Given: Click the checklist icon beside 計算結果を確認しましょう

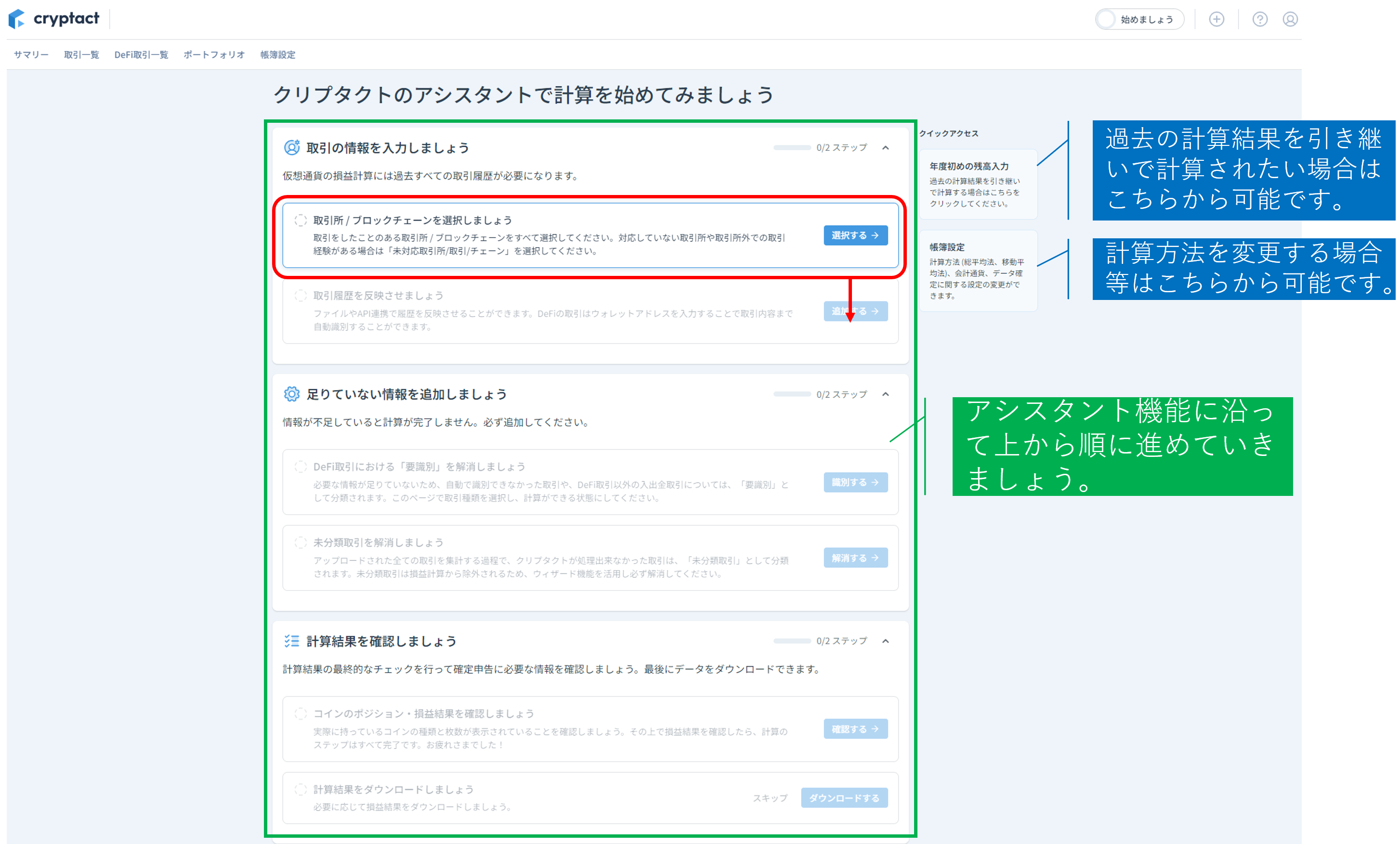Looking at the screenshot, I should click(x=291, y=641).
